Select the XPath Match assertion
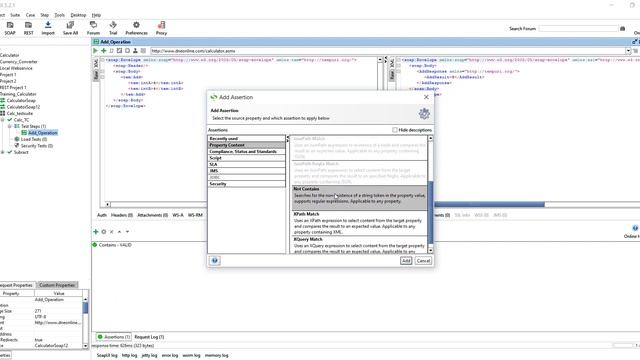Image resolution: width=640 pixels, height=360 pixels. (359, 223)
